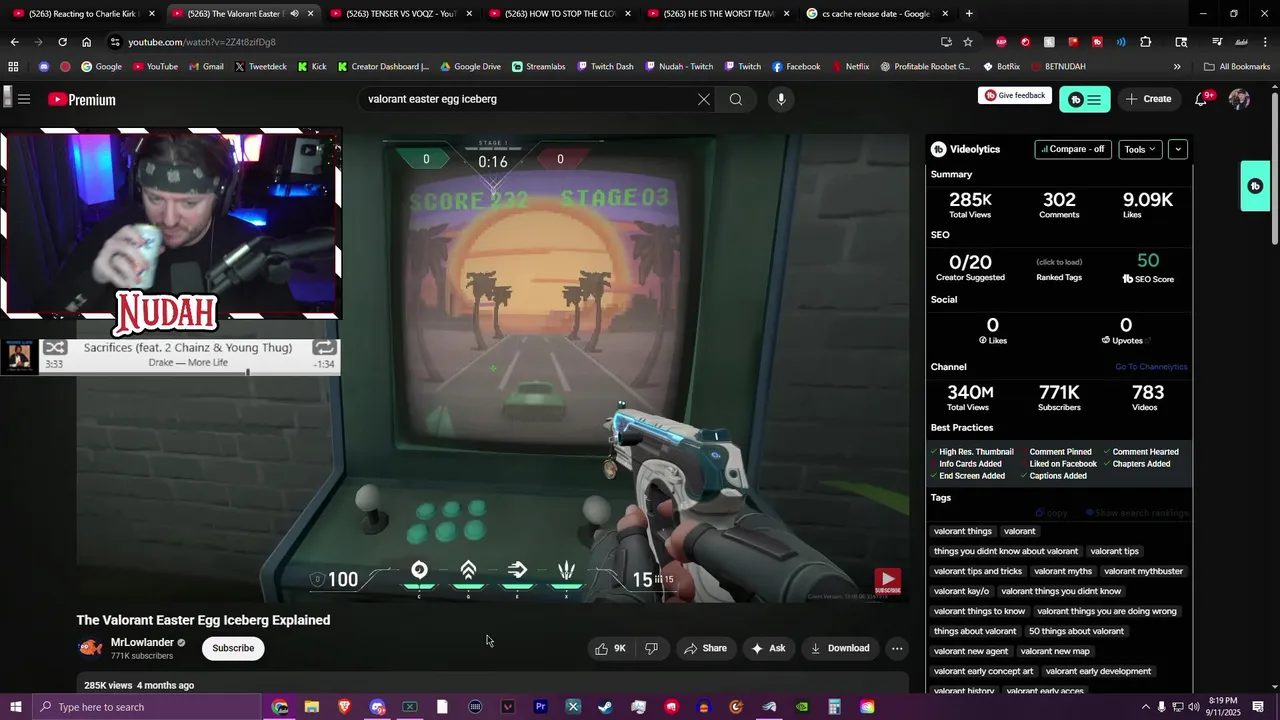Open a new browser tab
Screen dimensions: 1280x720
point(969,14)
